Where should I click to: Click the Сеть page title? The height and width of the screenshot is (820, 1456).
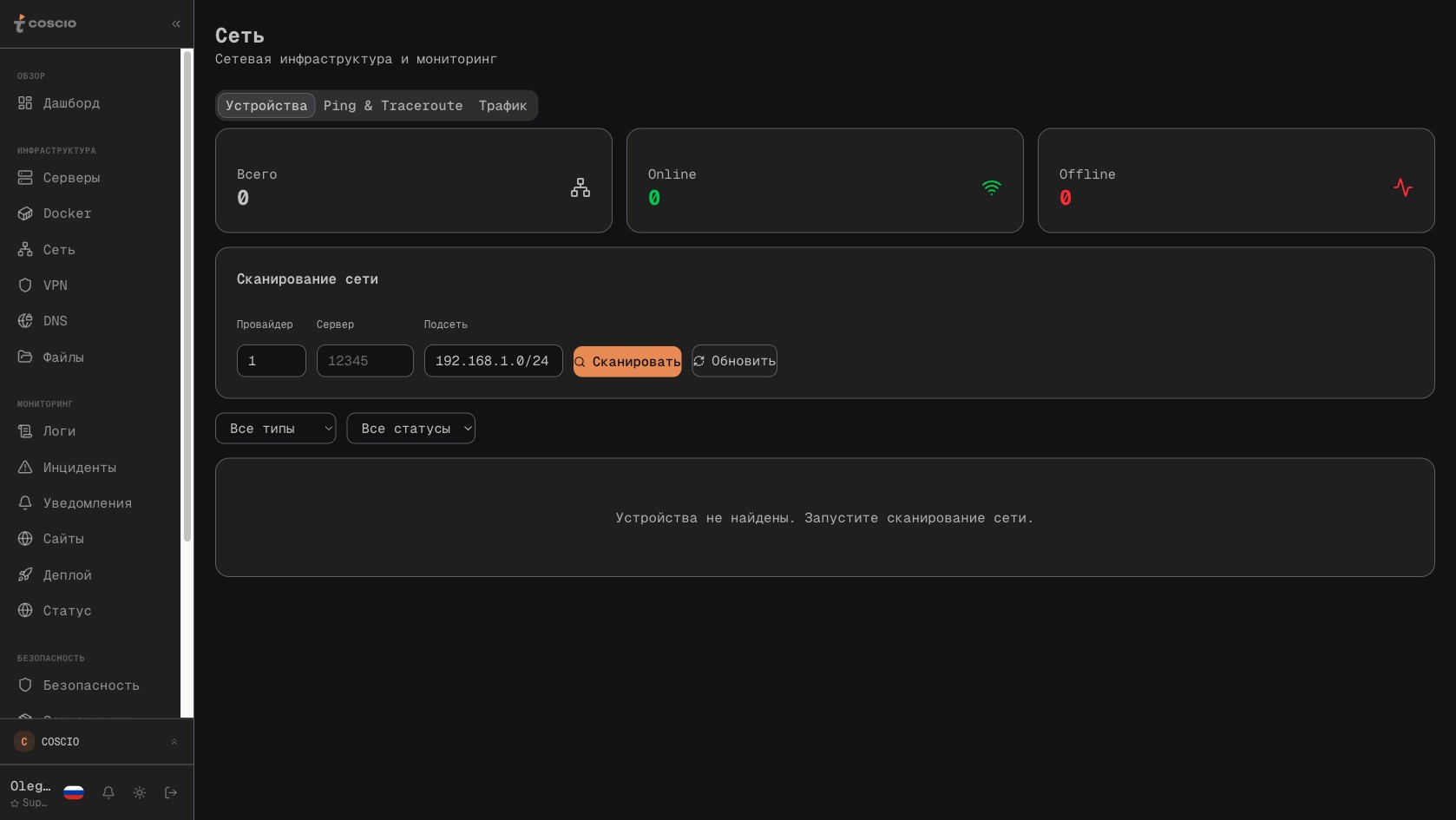pos(239,36)
